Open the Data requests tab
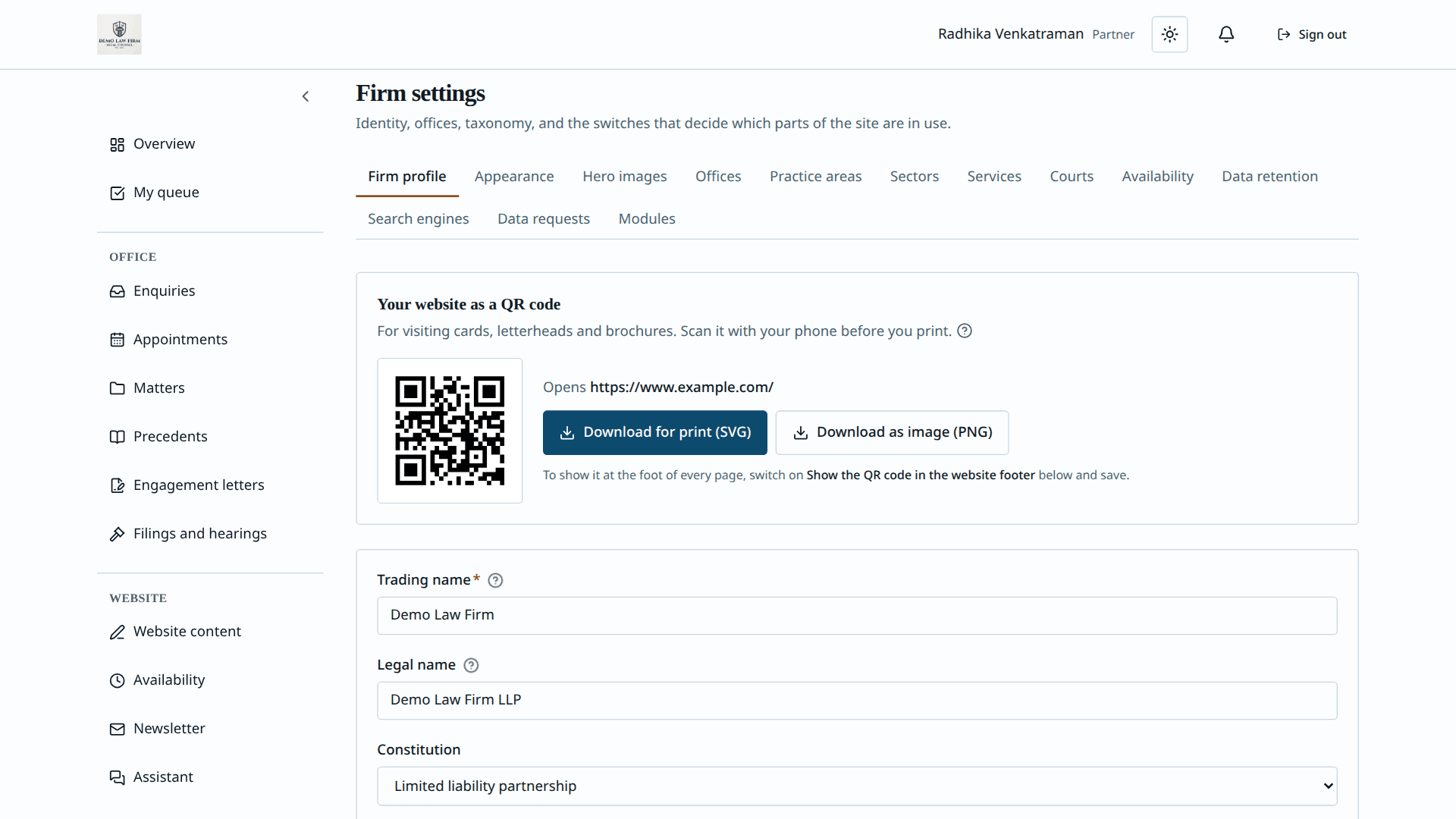Viewport: 1456px width, 819px height. click(x=544, y=219)
